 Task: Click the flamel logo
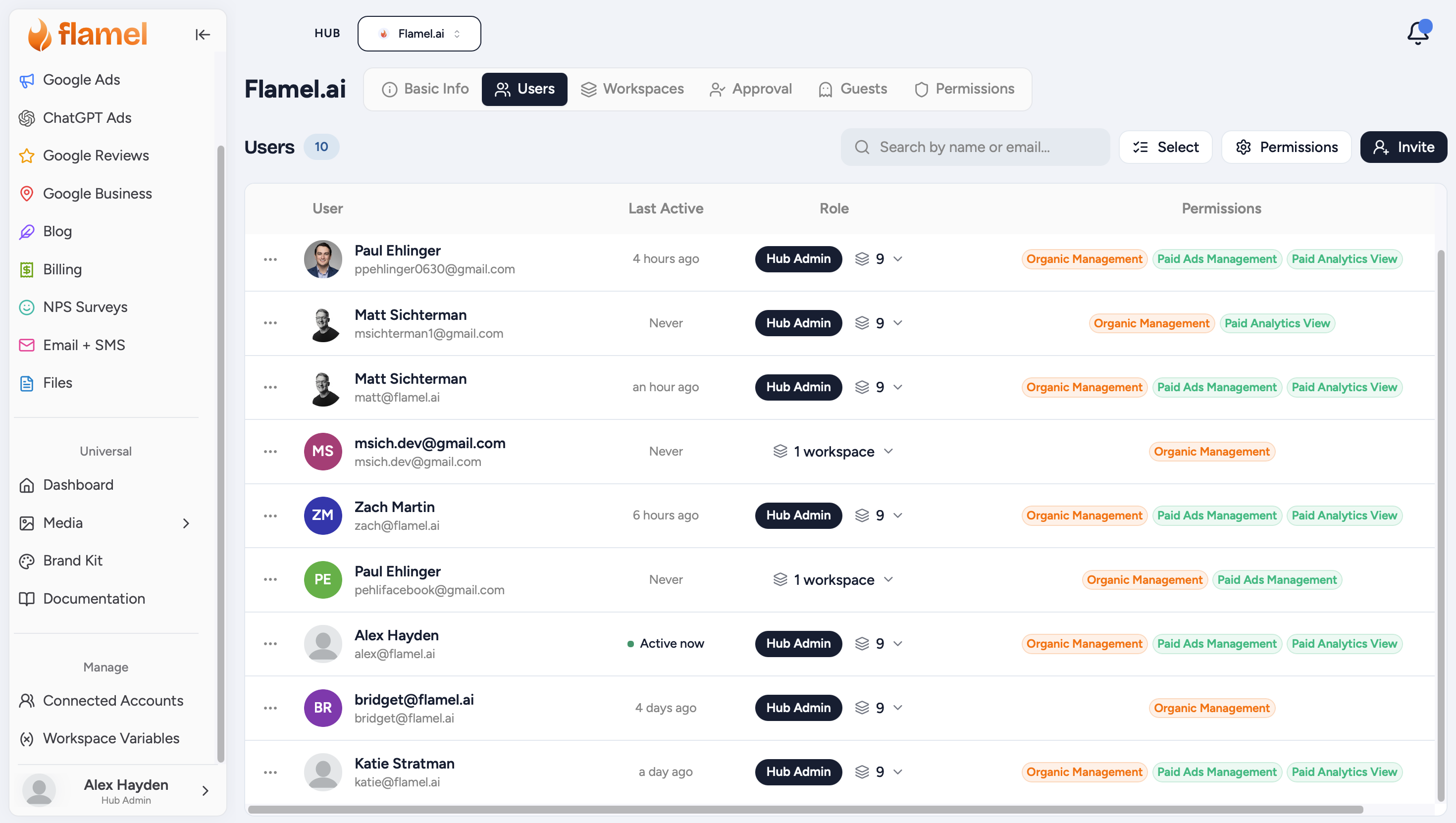click(88, 34)
